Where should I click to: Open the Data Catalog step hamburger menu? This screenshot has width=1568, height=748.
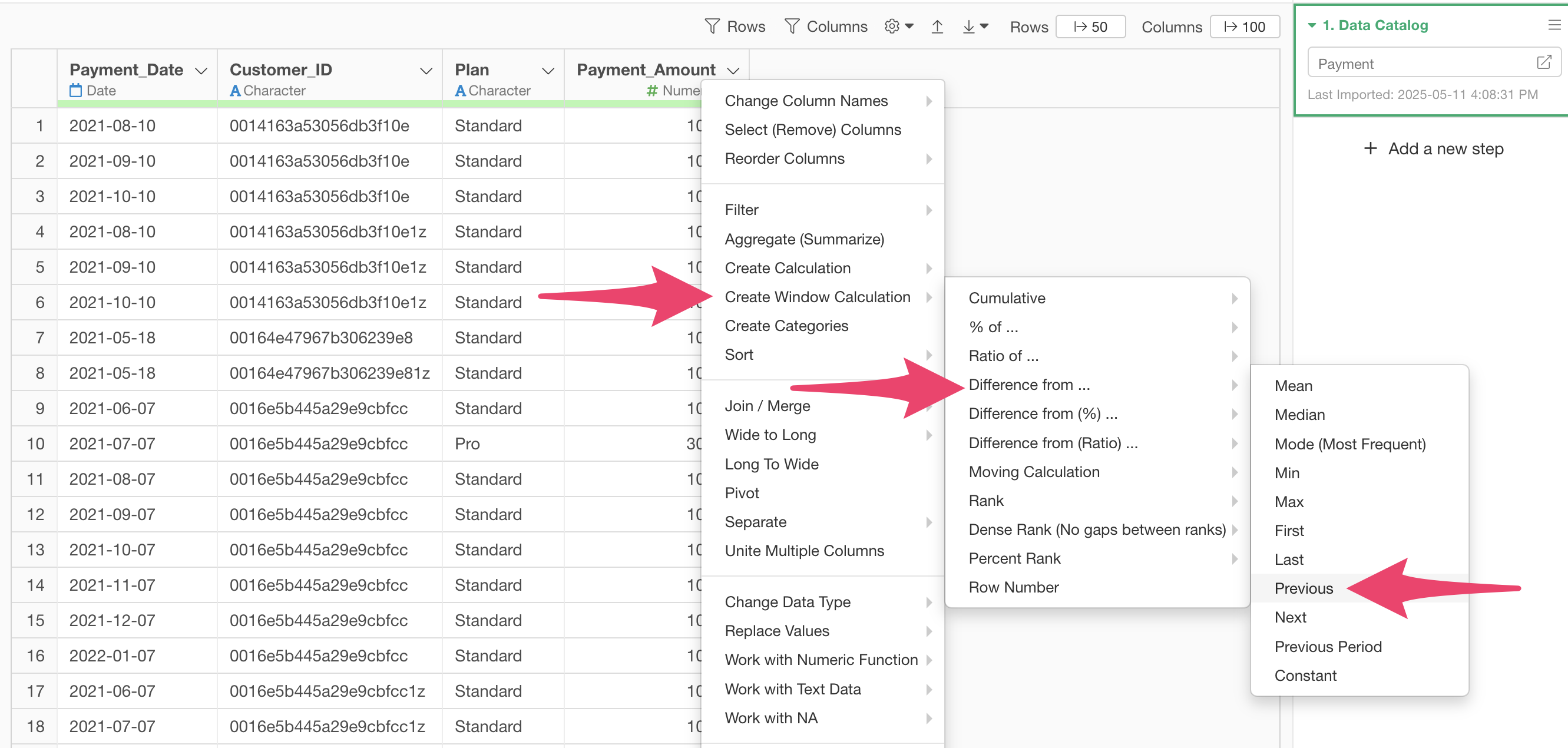point(1554,25)
